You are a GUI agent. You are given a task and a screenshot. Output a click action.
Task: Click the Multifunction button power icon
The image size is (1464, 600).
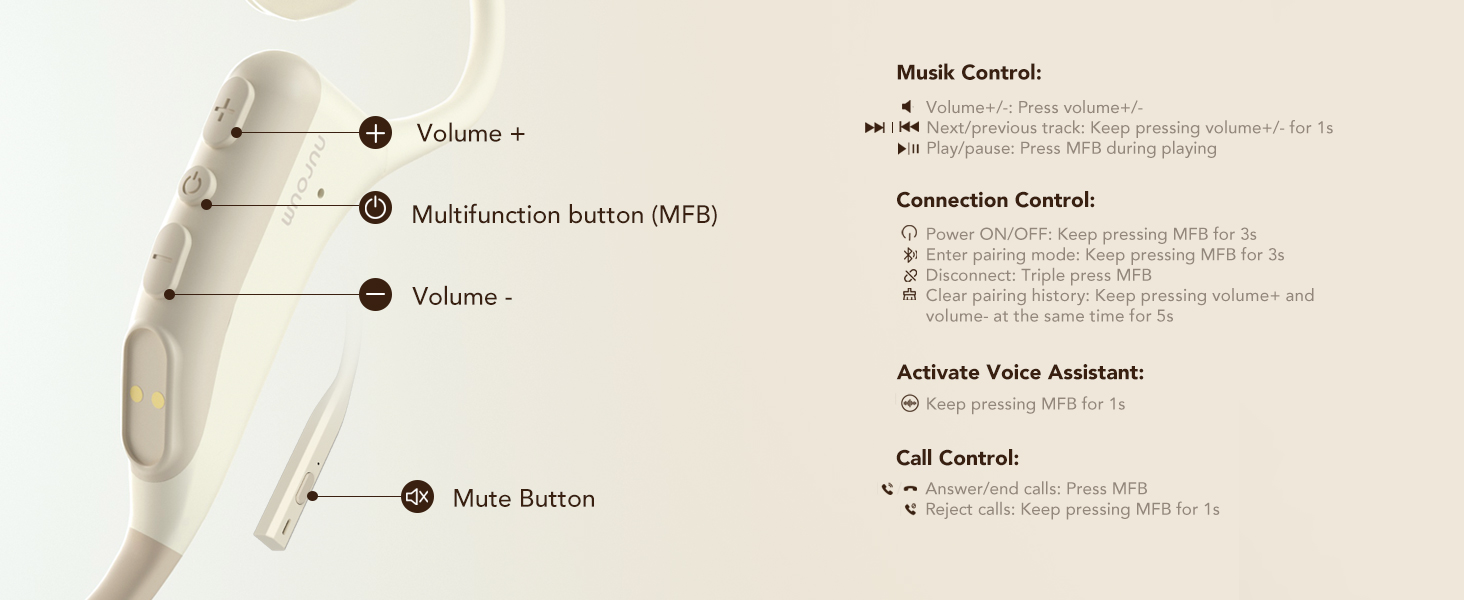375,209
